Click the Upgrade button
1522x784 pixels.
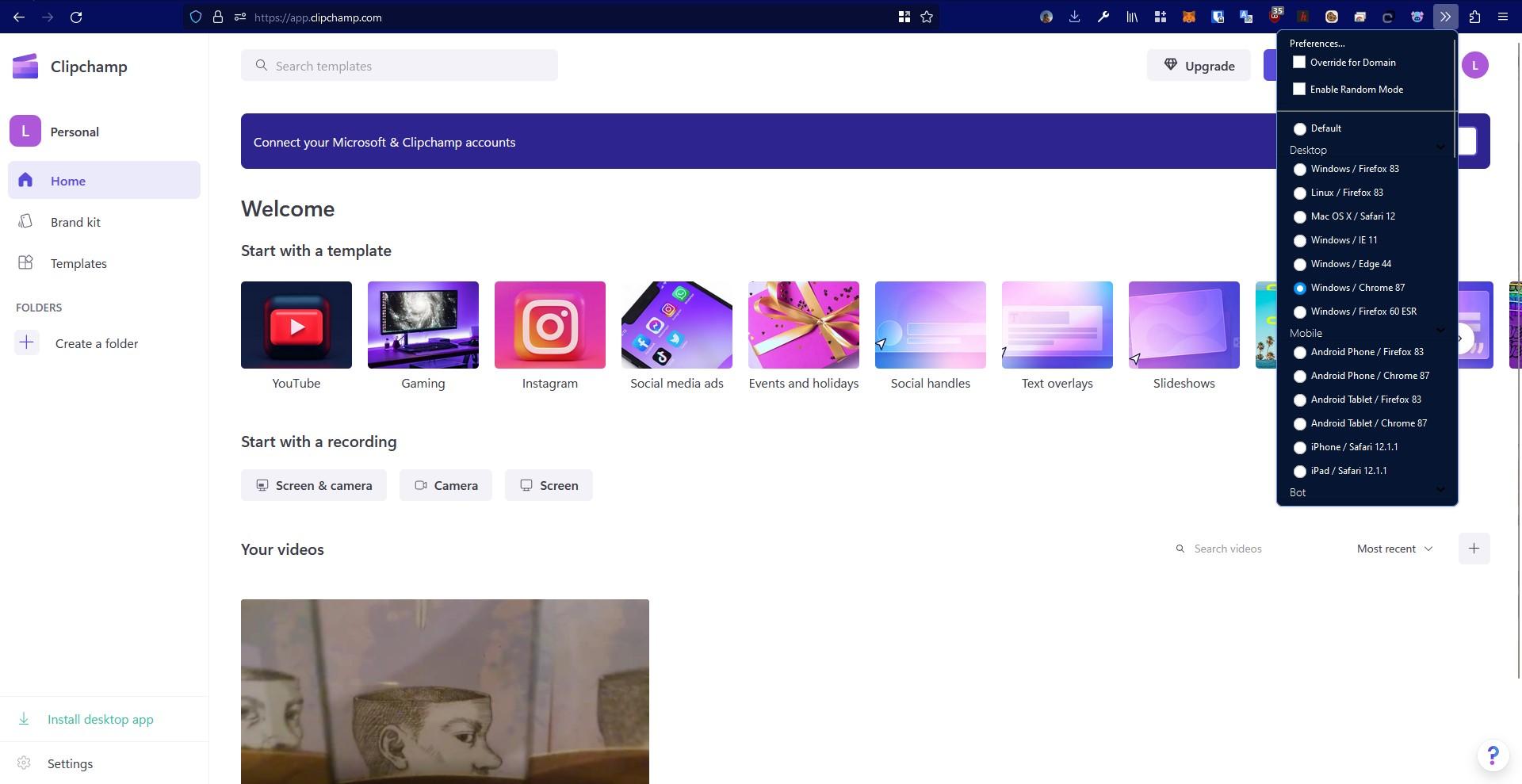(1198, 65)
